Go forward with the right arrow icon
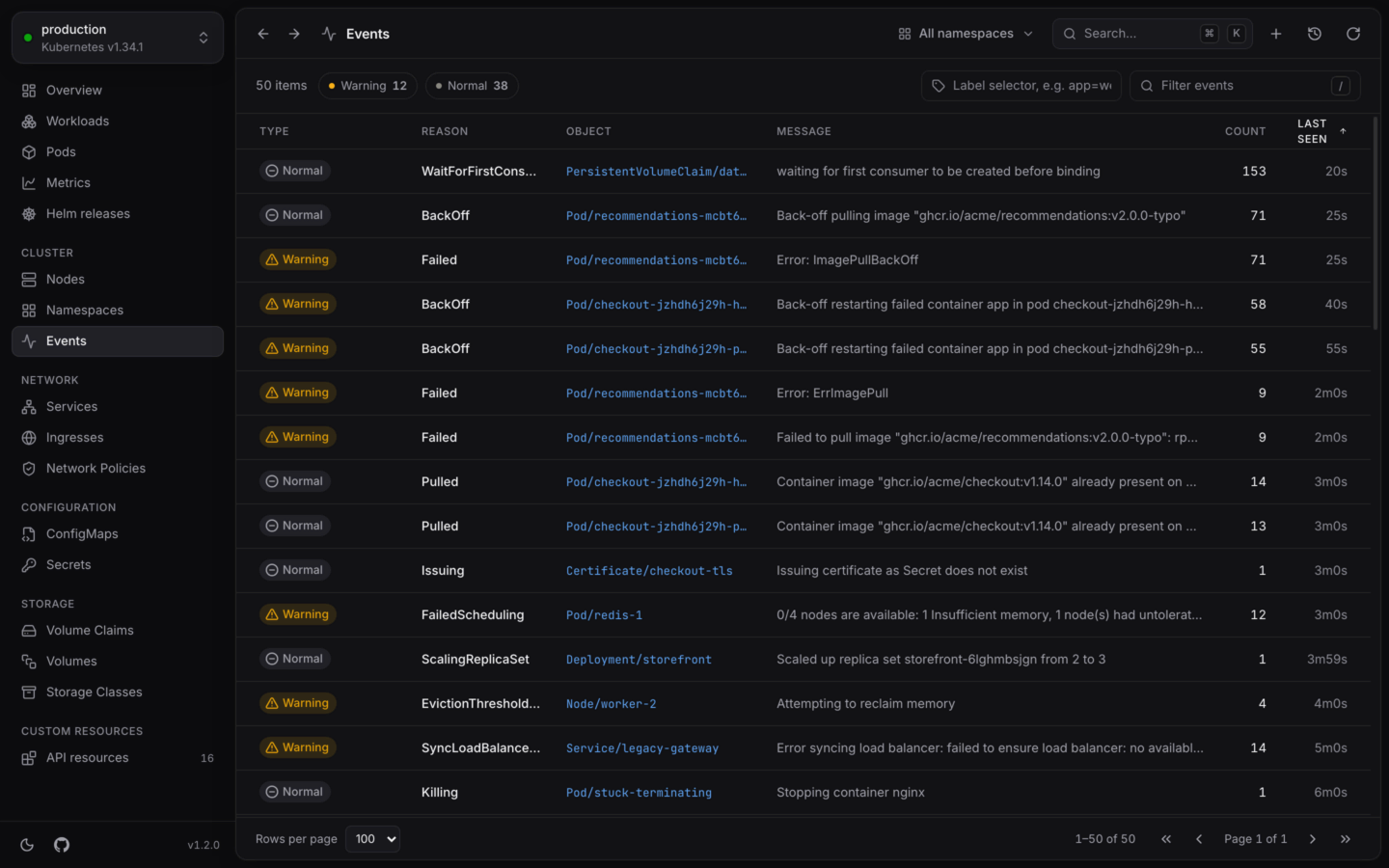 coord(294,34)
